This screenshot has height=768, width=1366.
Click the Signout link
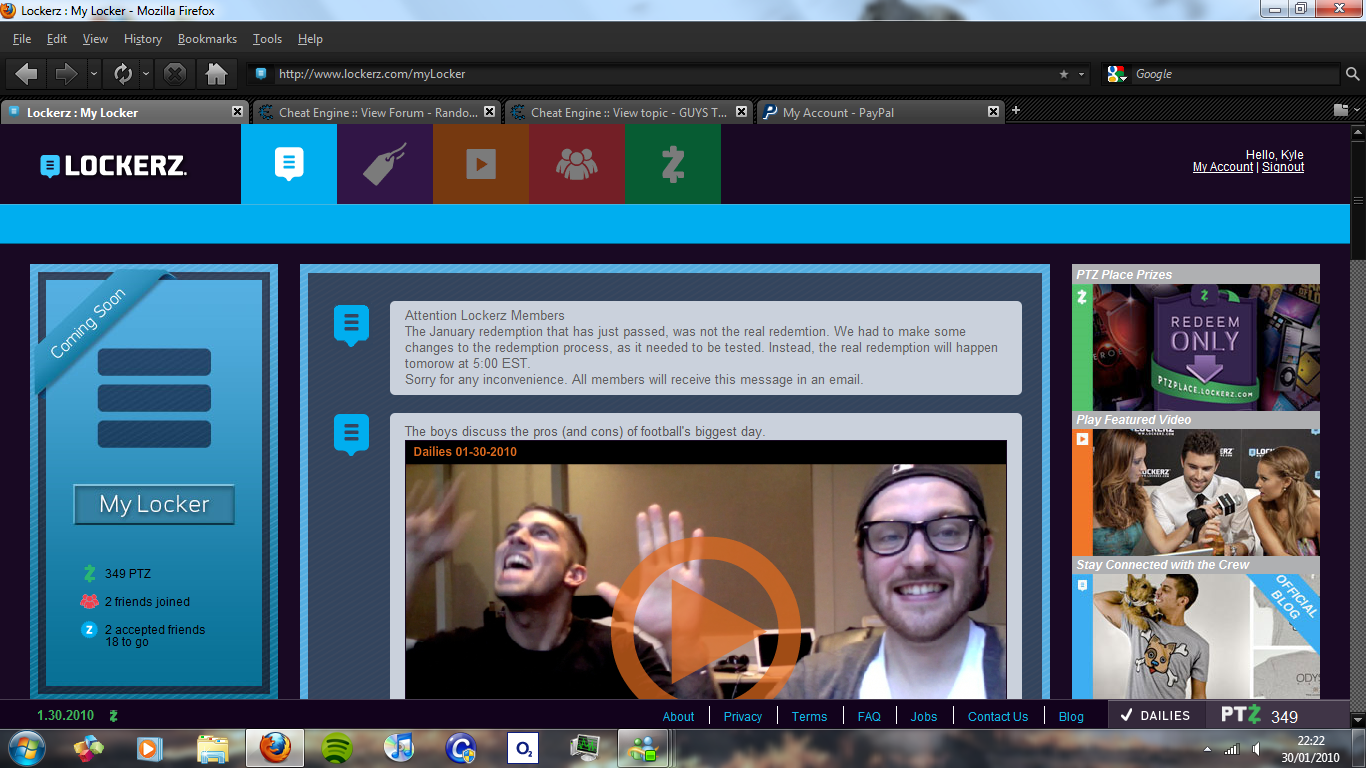tap(1283, 167)
